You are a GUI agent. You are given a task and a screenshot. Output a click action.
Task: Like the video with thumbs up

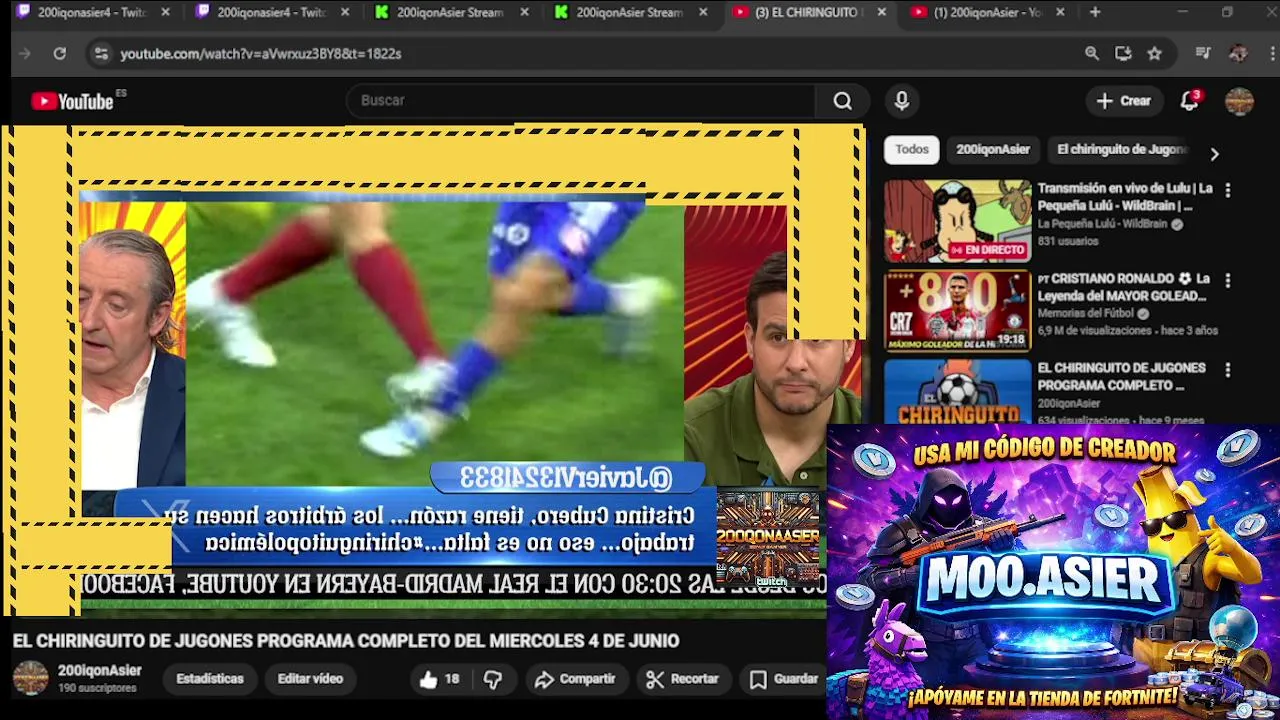tap(440, 679)
